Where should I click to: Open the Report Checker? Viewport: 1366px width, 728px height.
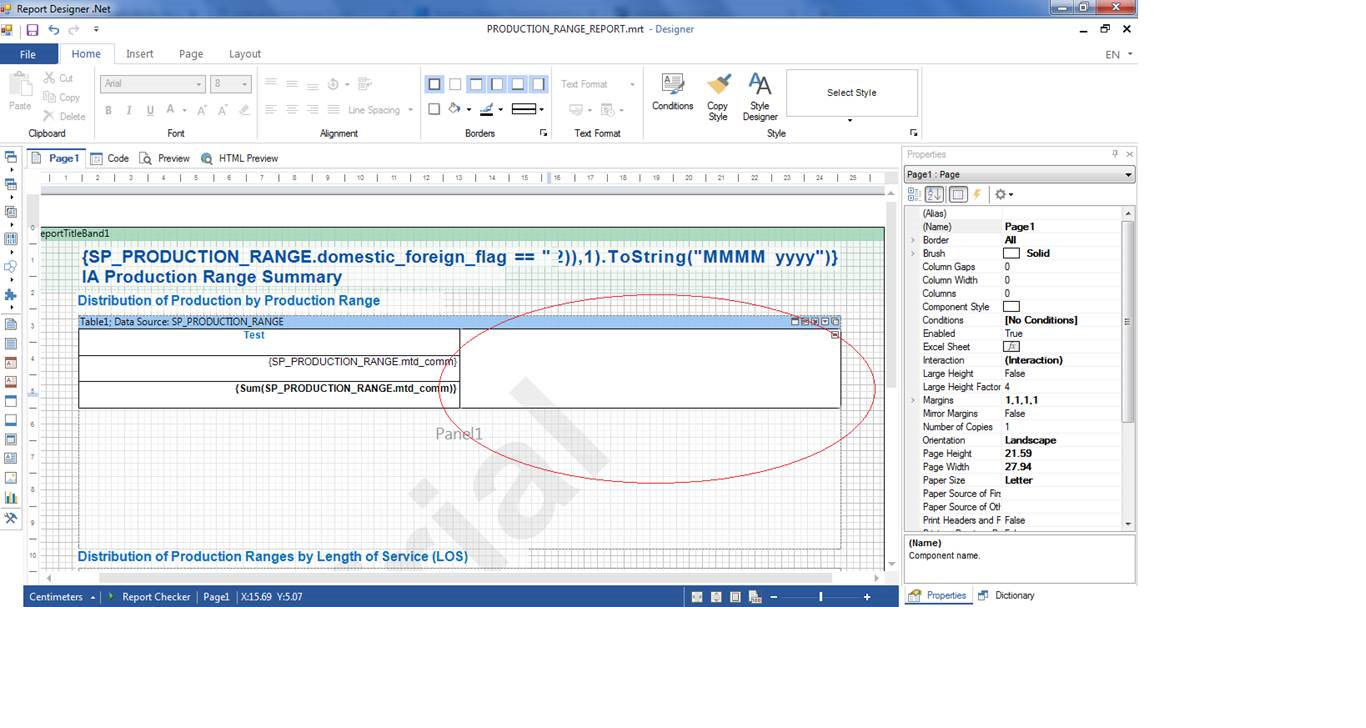click(x=148, y=597)
